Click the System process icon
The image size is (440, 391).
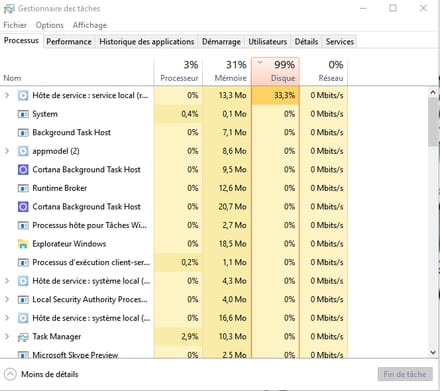[x=23, y=114]
